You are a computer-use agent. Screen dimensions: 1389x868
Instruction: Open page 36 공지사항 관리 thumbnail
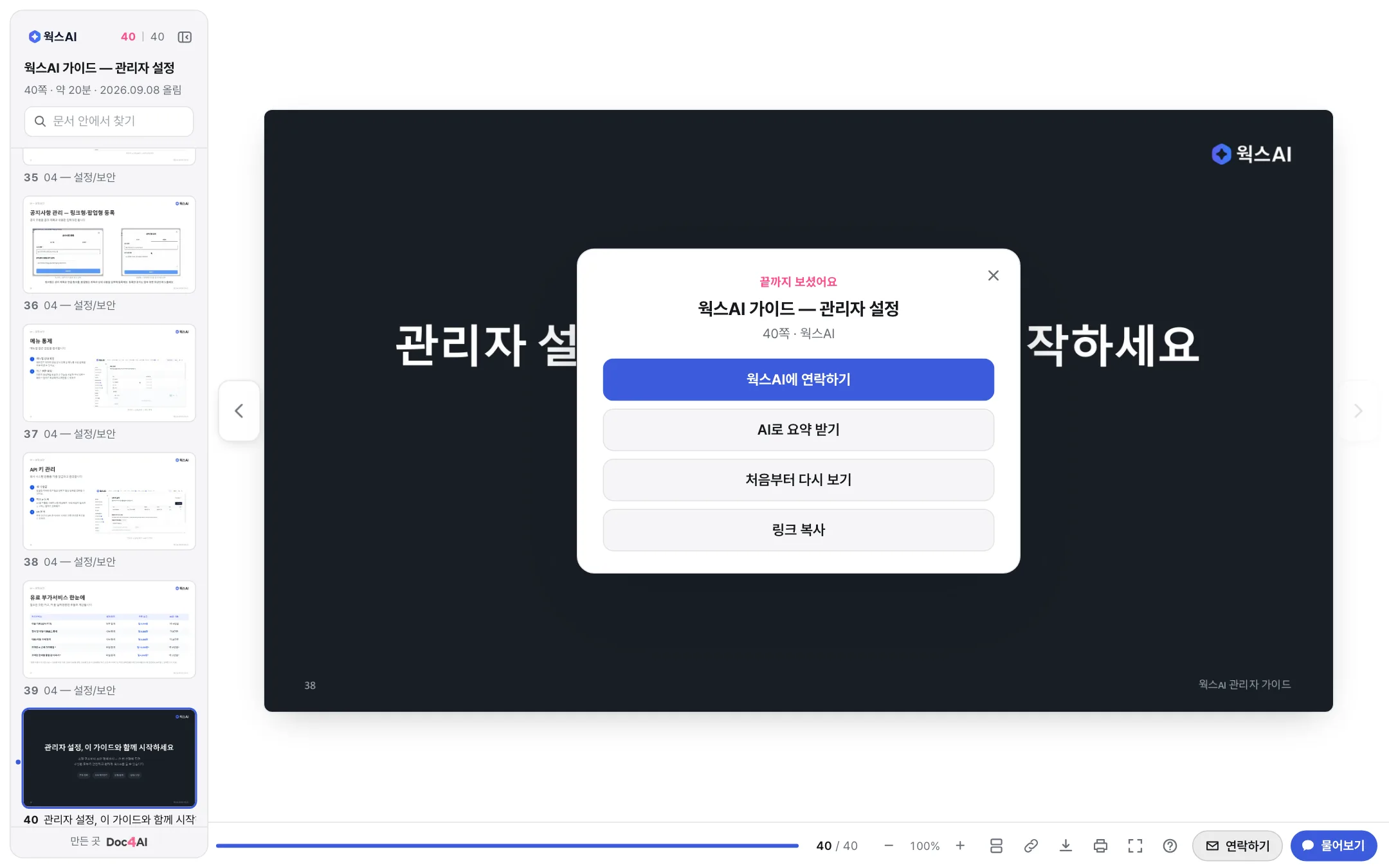tap(109, 245)
